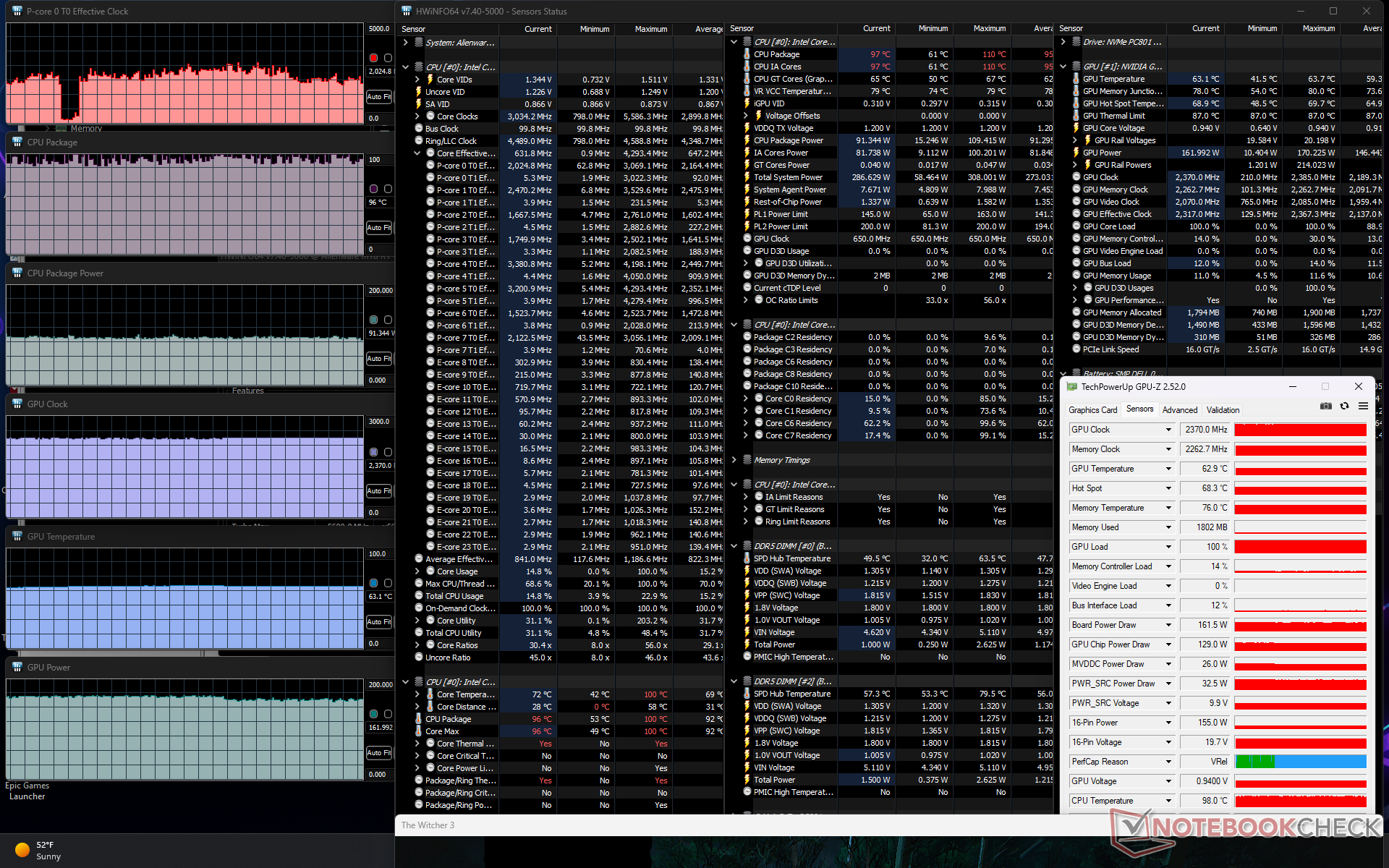Switch to the Graphics Card tab
This screenshot has height=868, width=1389.
pos(1092,410)
